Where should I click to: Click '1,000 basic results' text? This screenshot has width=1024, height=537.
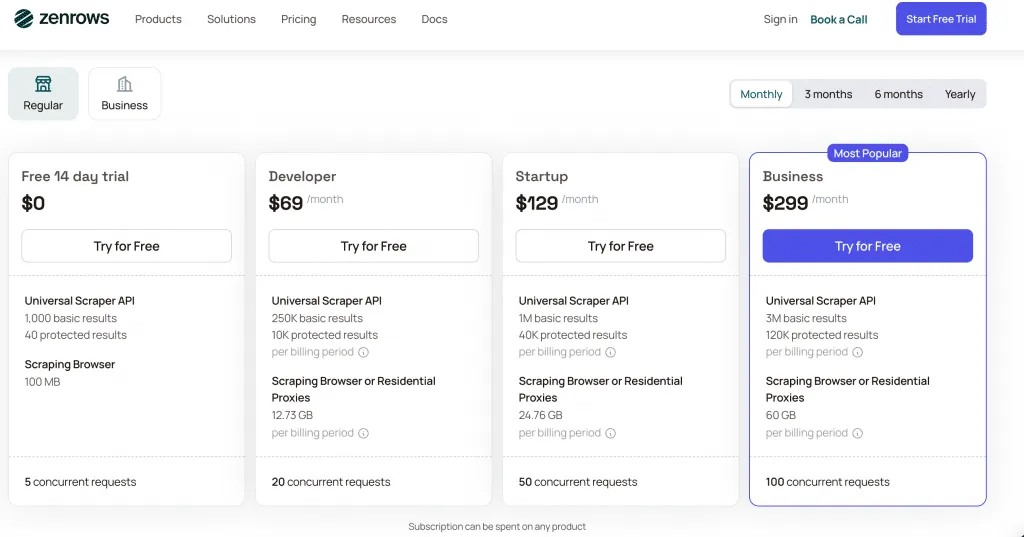click(x=71, y=318)
